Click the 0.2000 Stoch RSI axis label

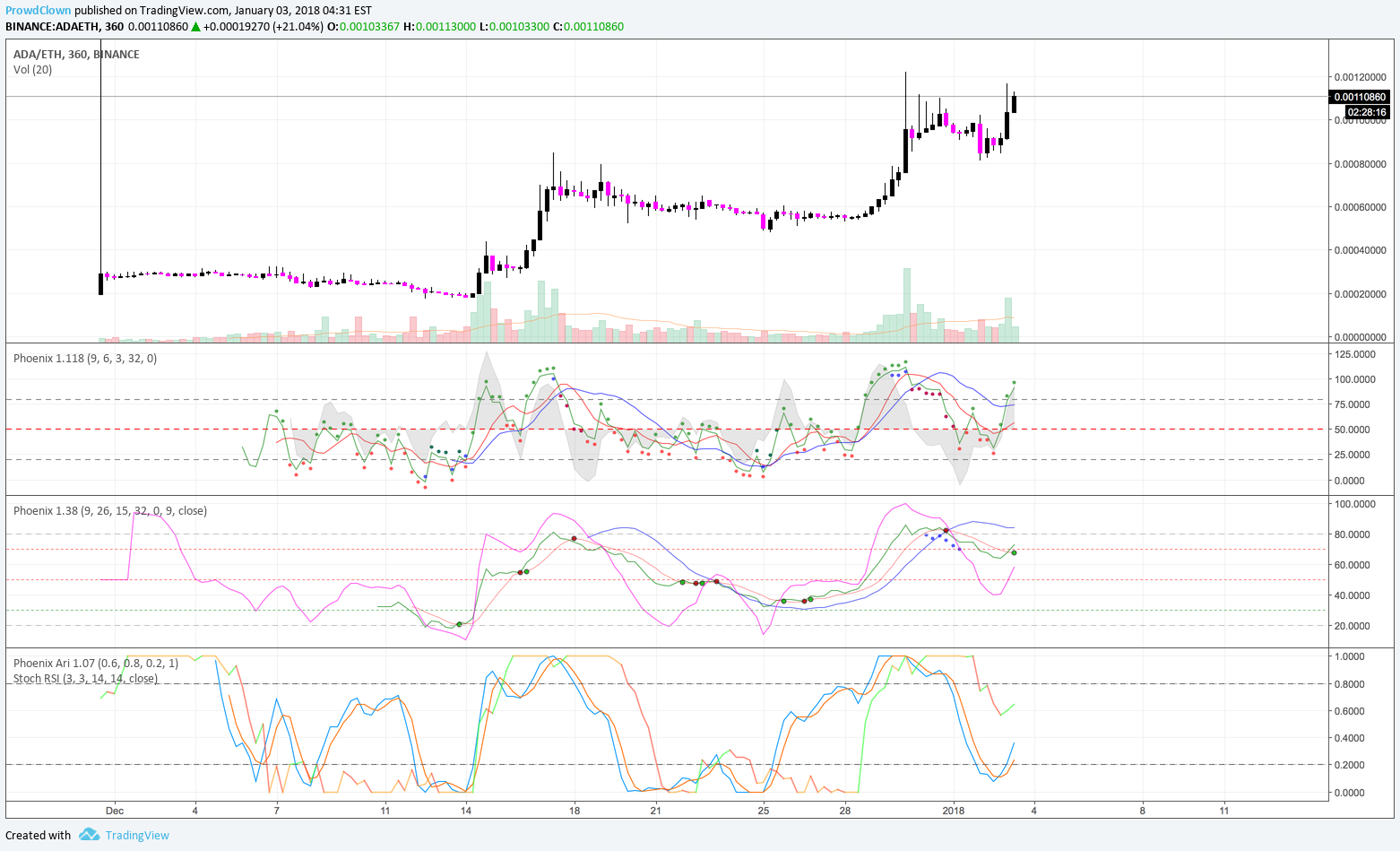(x=1350, y=765)
